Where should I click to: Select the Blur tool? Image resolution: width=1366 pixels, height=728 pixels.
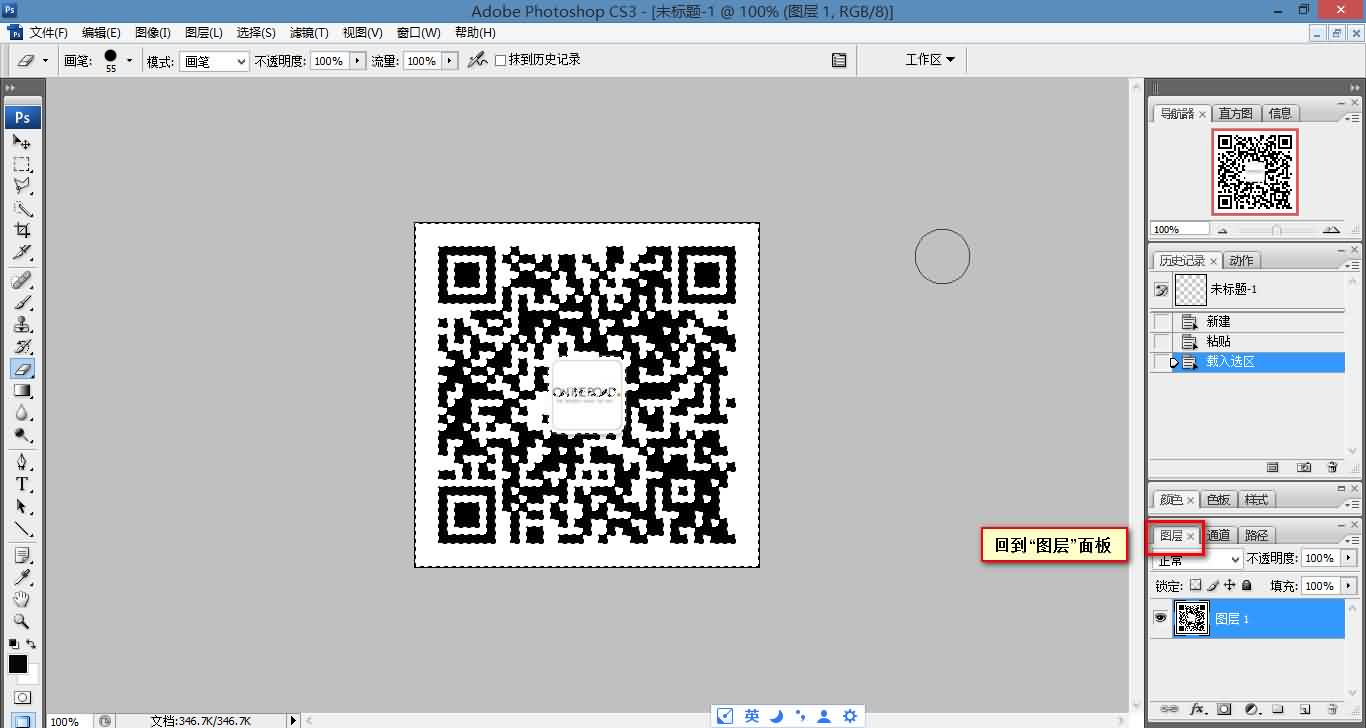22,412
